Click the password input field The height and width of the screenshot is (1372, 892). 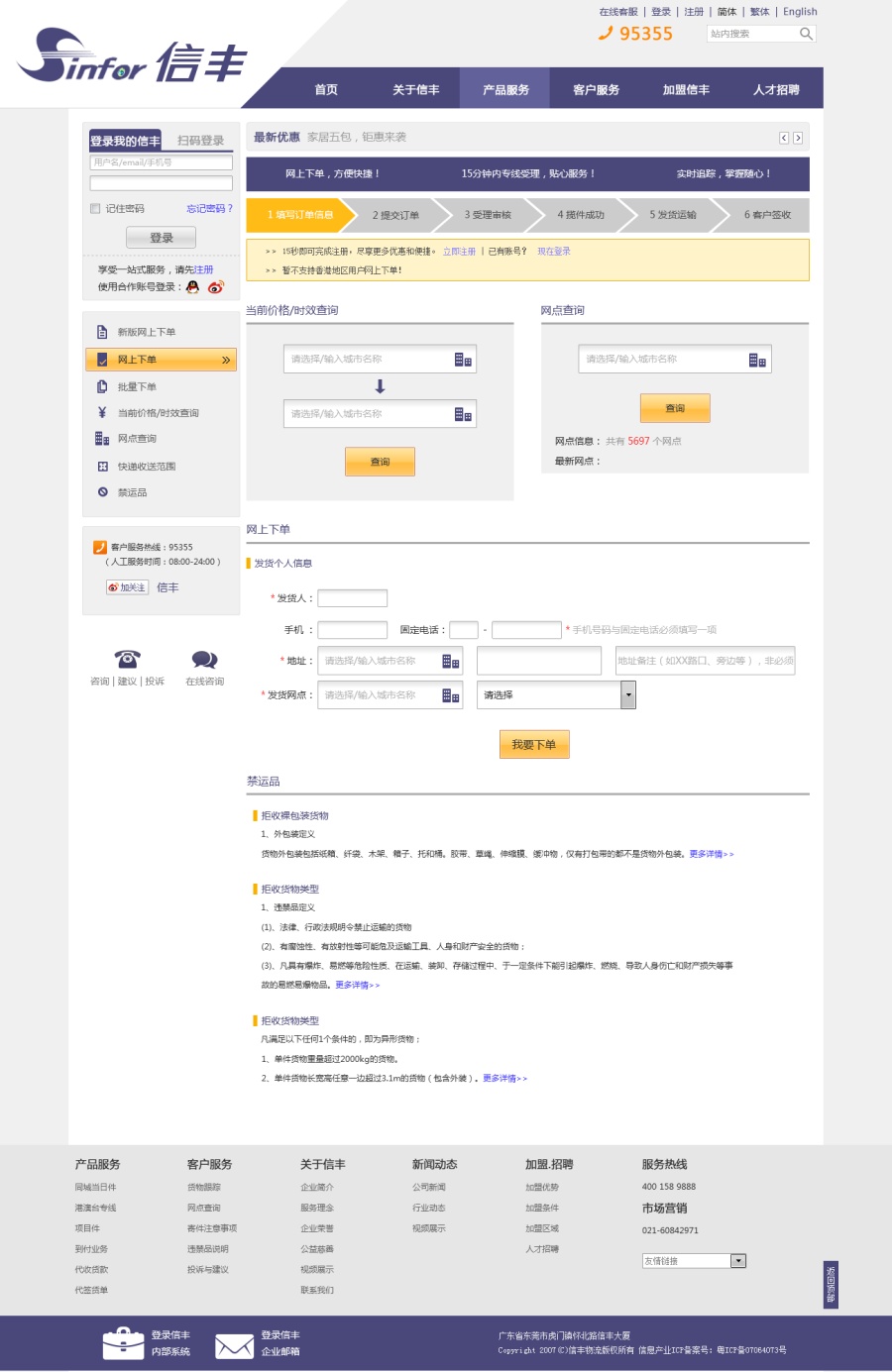(161, 183)
